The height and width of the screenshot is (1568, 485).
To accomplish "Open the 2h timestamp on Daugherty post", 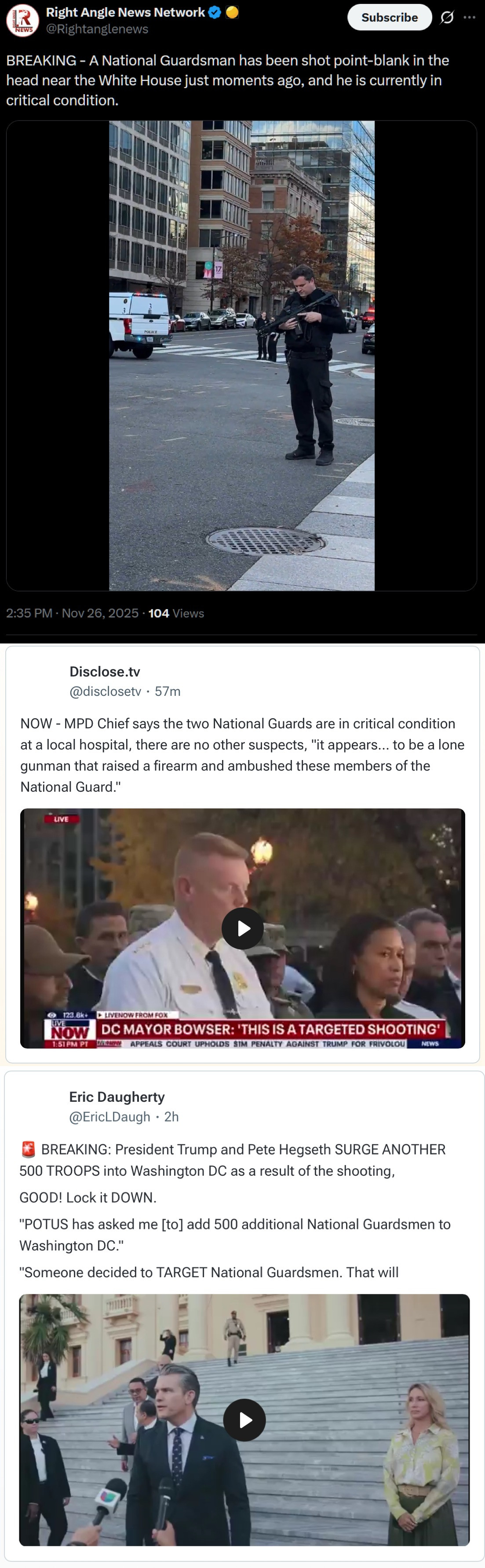I will [x=171, y=1116].
